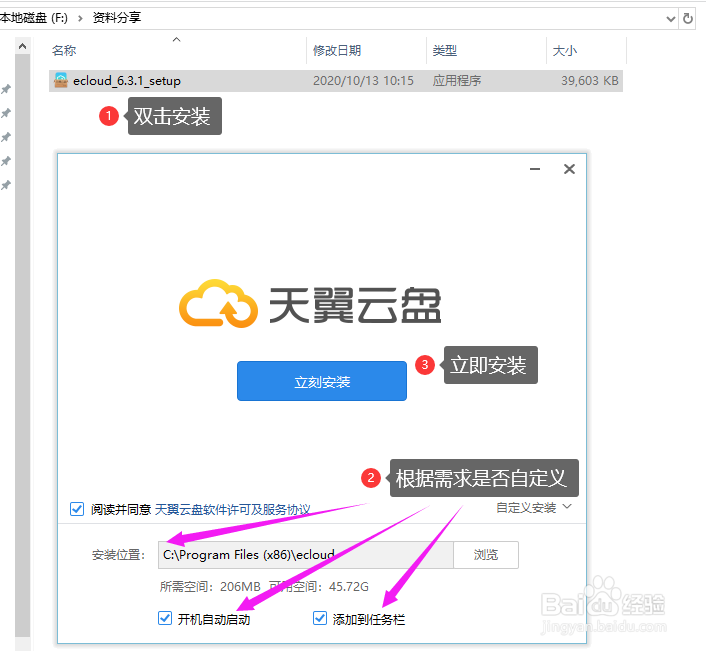Click the 2020/10/13 10:15 date cell
Viewport: 706px width, 651px height.
[363, 81]
